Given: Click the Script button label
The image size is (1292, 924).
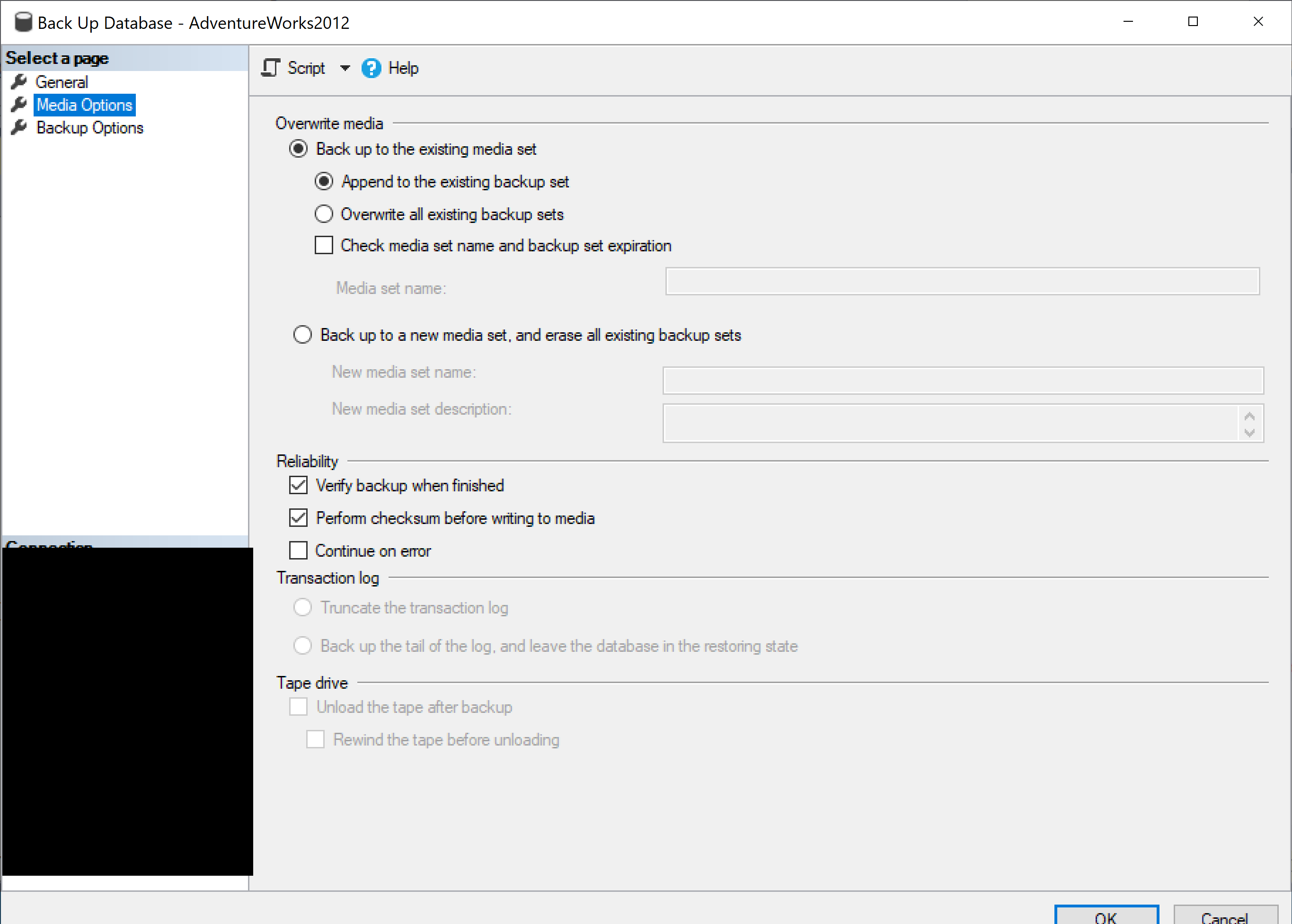Looking at the screenshot, I should pos(306,68).
